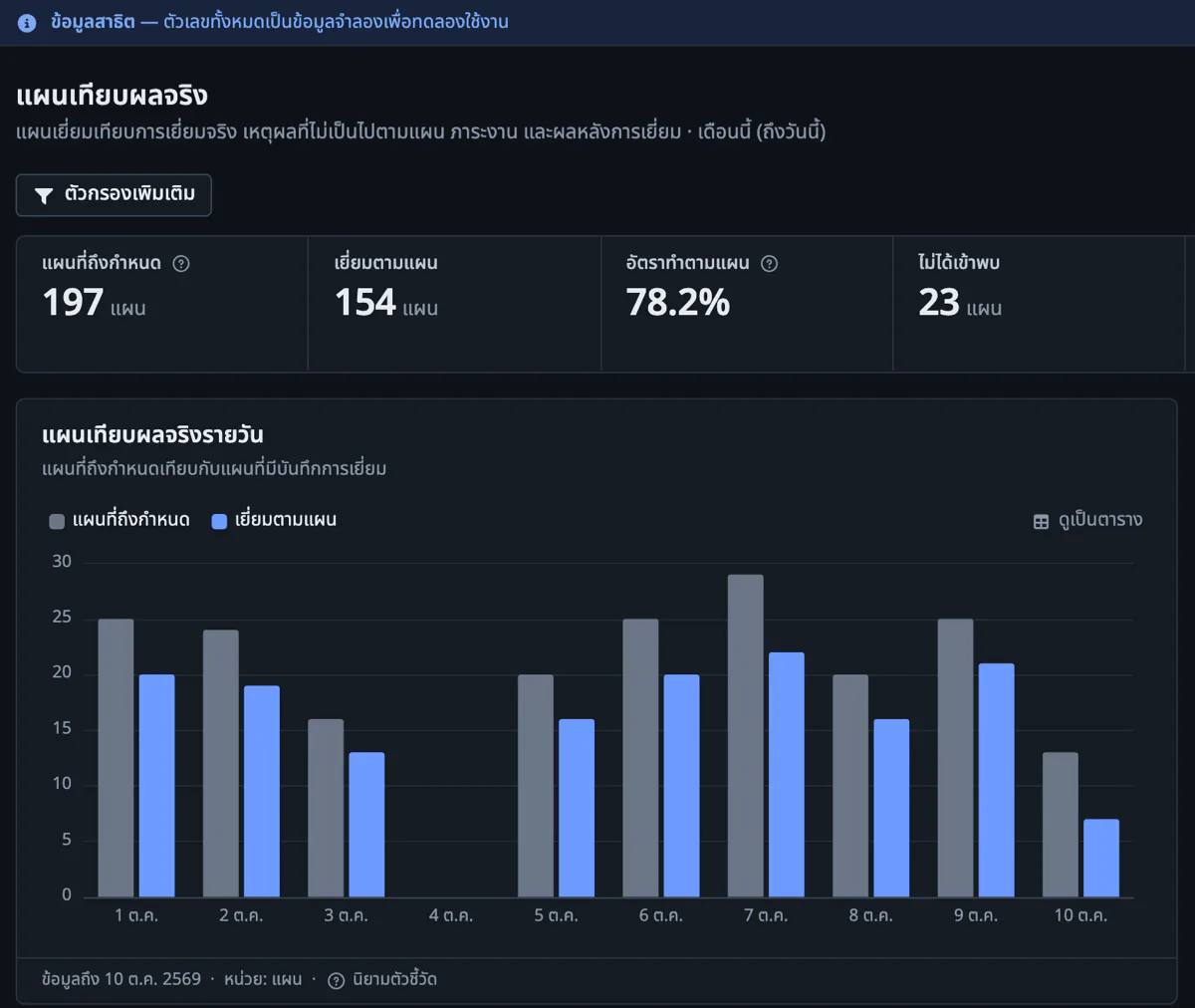Click the เยี่ยมตามแผน KPI card title

click(x=386, y=263)
